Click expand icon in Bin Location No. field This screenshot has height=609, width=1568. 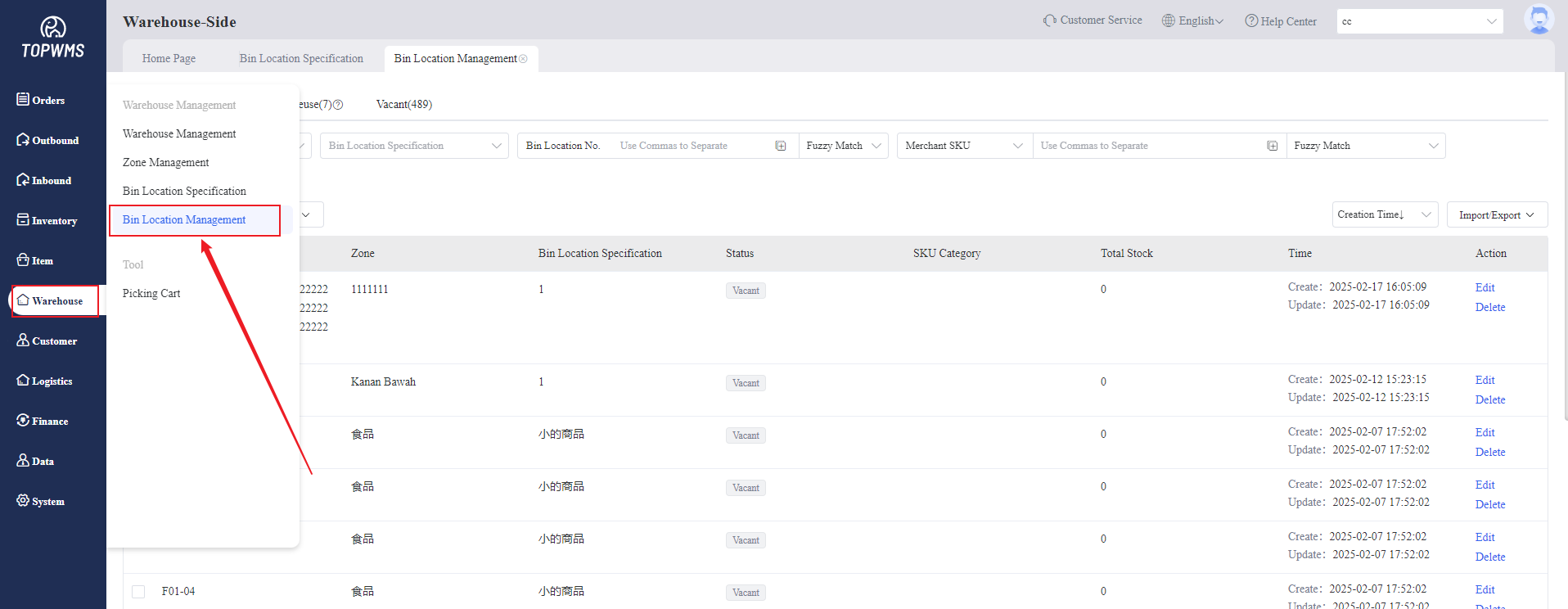pos(781,146)
